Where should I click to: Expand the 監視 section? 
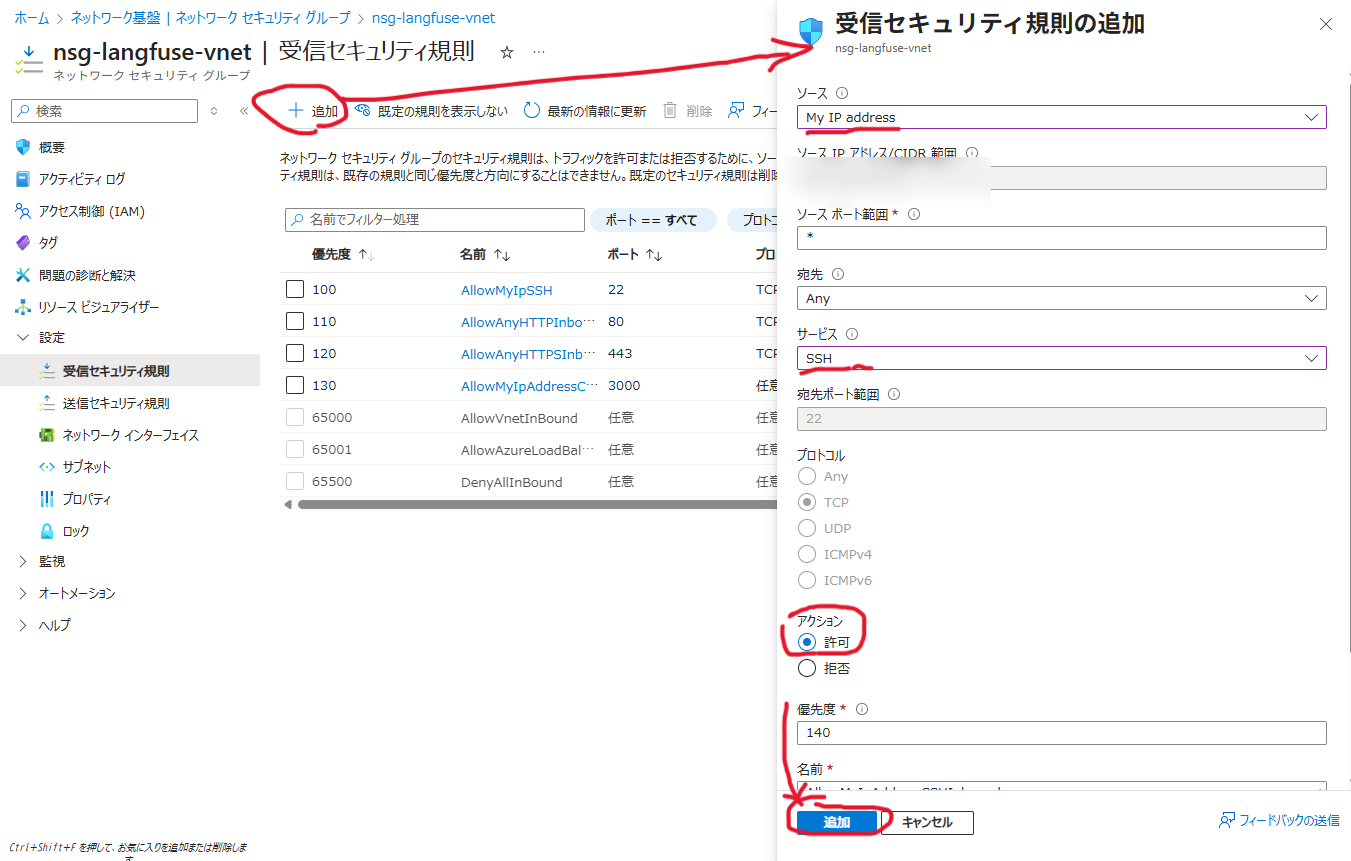[23, 562]
